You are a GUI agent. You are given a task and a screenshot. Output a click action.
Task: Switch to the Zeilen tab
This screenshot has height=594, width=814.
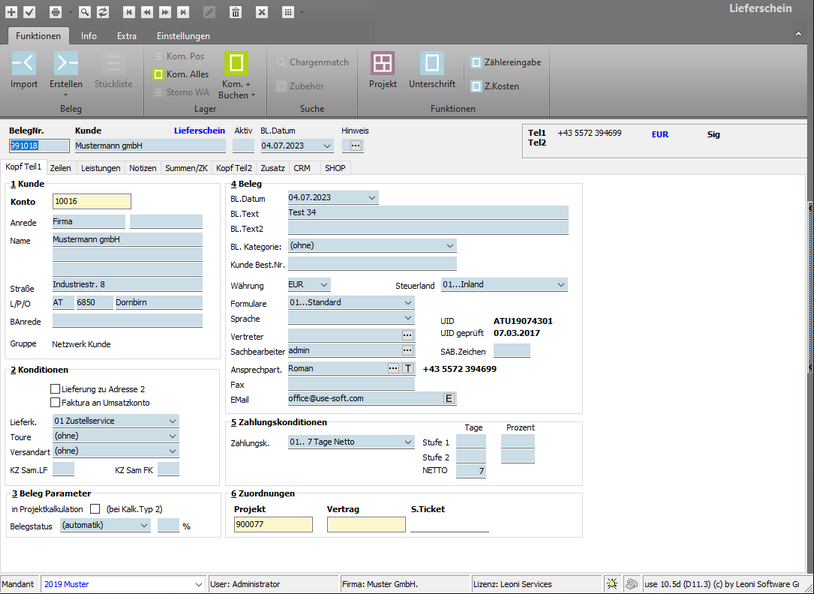click(x=60, y=168)
